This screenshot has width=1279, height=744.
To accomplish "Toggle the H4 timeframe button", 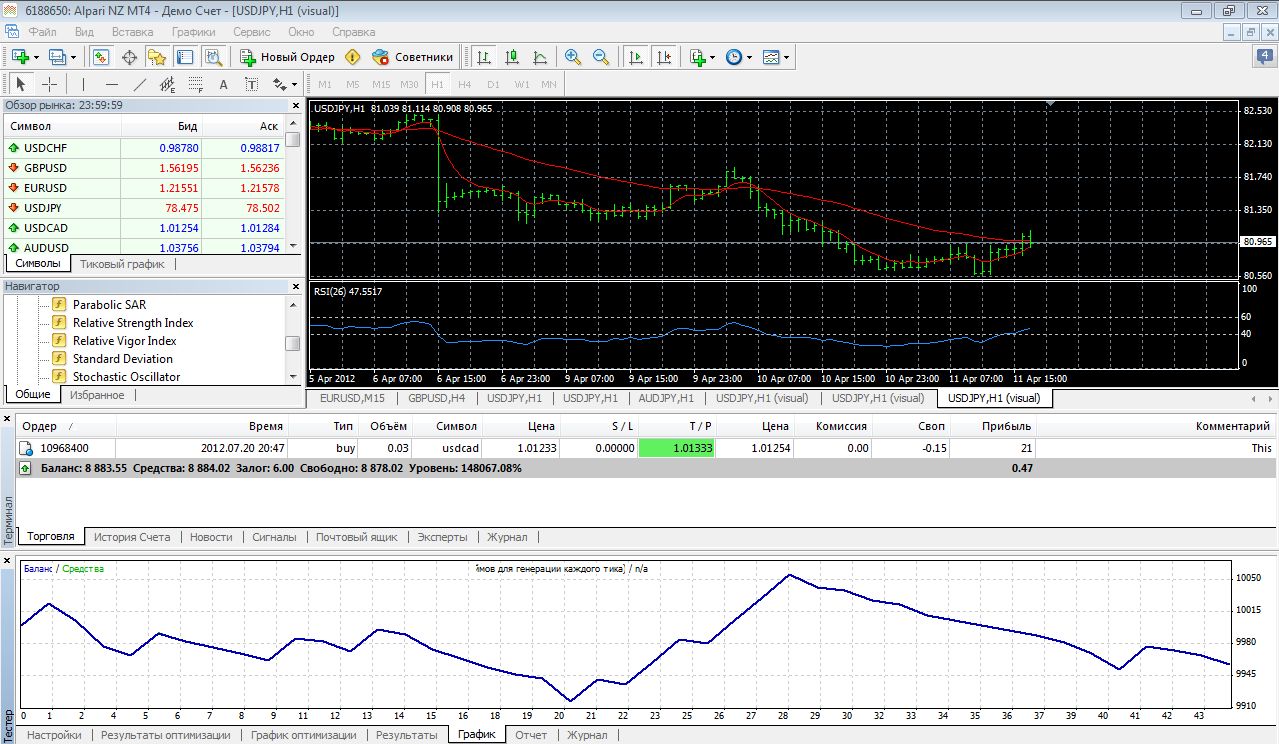I will click(465, 84).
